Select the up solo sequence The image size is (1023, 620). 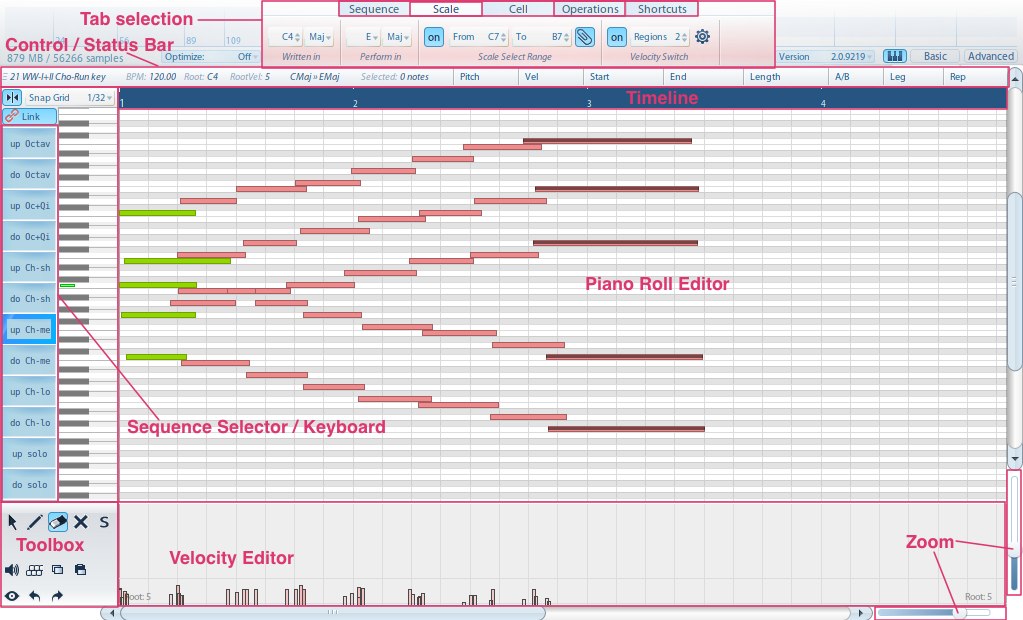click(x=29, y=454)
